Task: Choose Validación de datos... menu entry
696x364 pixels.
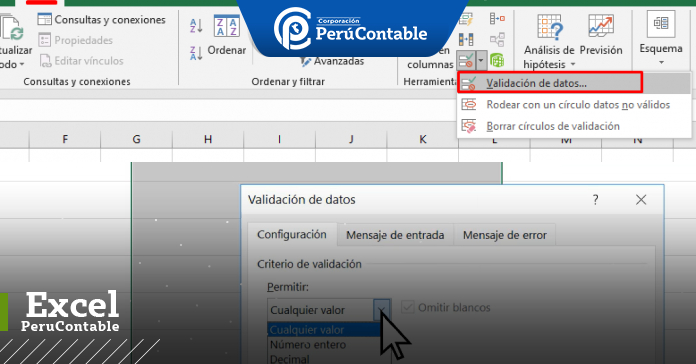Action: pos(573,83)
